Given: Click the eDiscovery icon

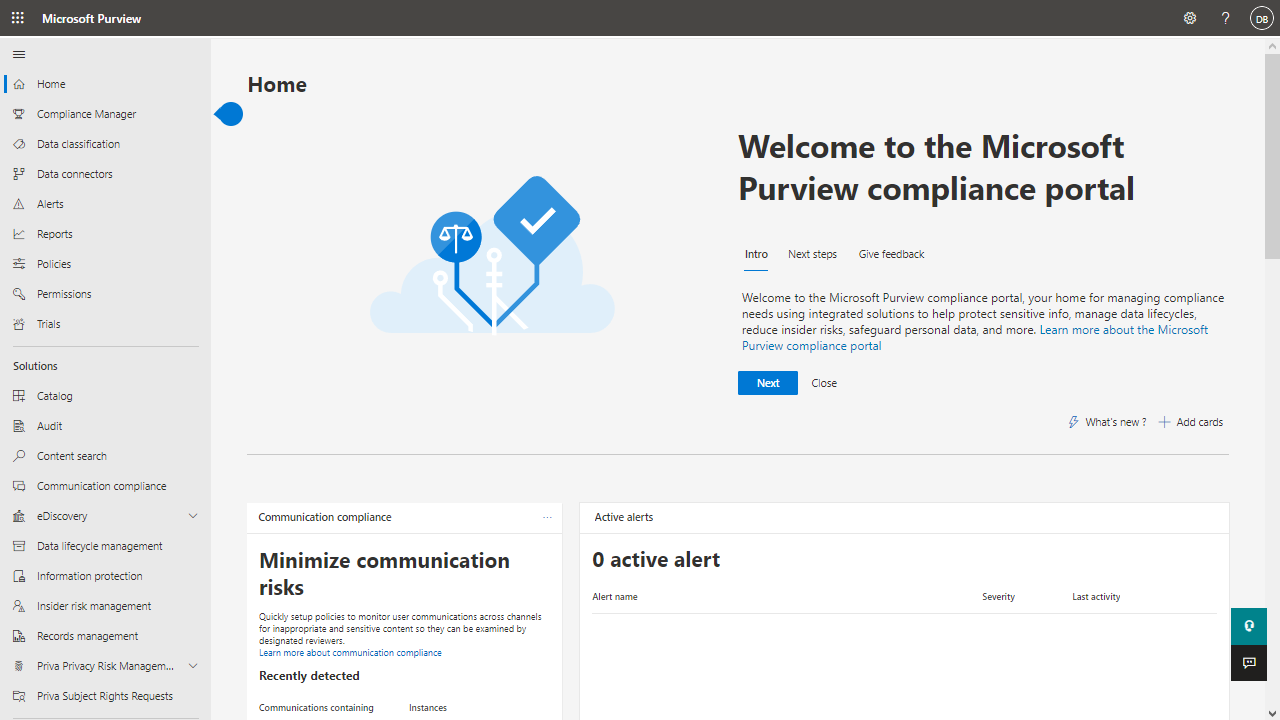Looking at the screenshot, I should [x=19, y=516].
